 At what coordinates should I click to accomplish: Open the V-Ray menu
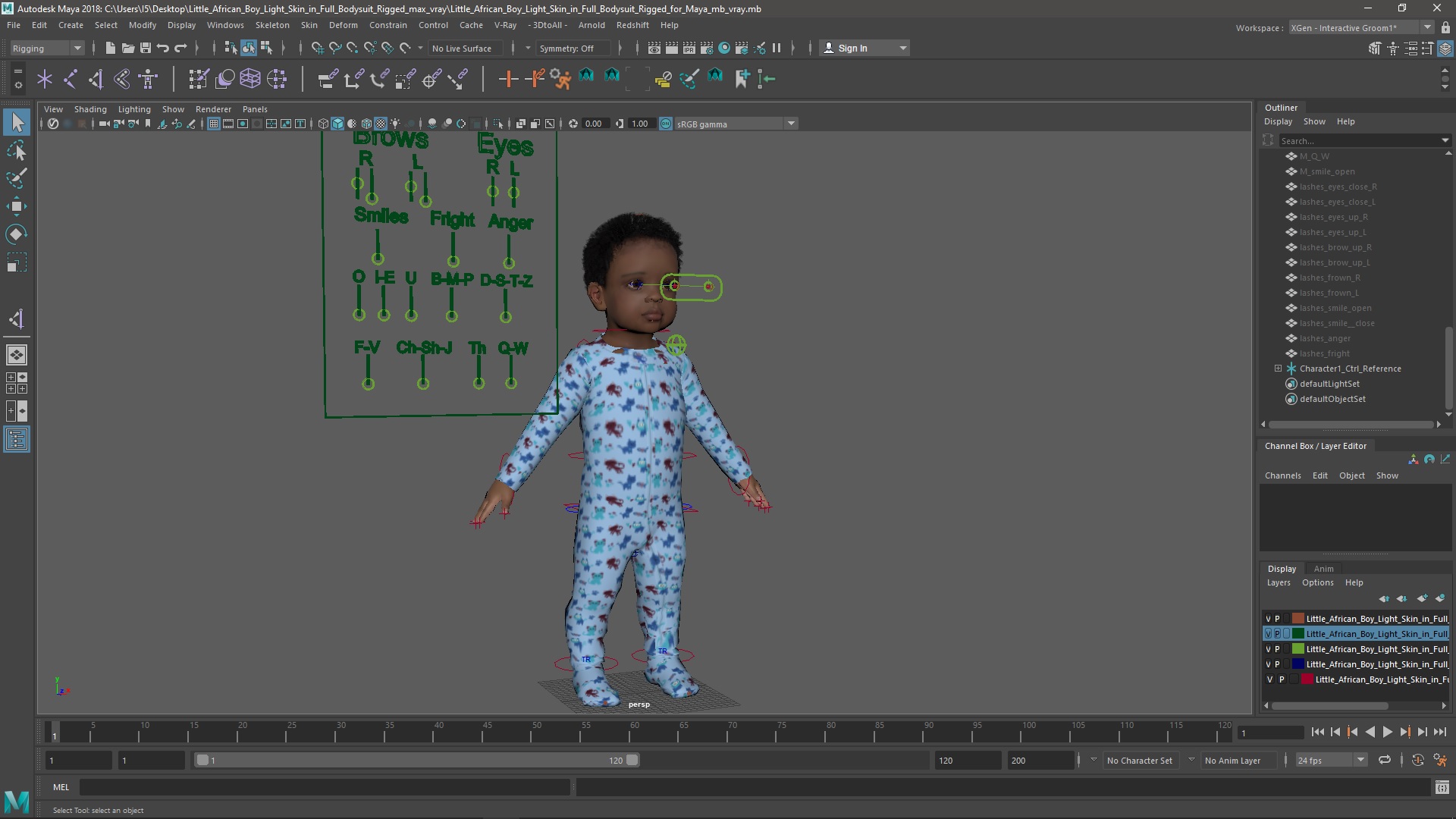(x=505, y=25)
